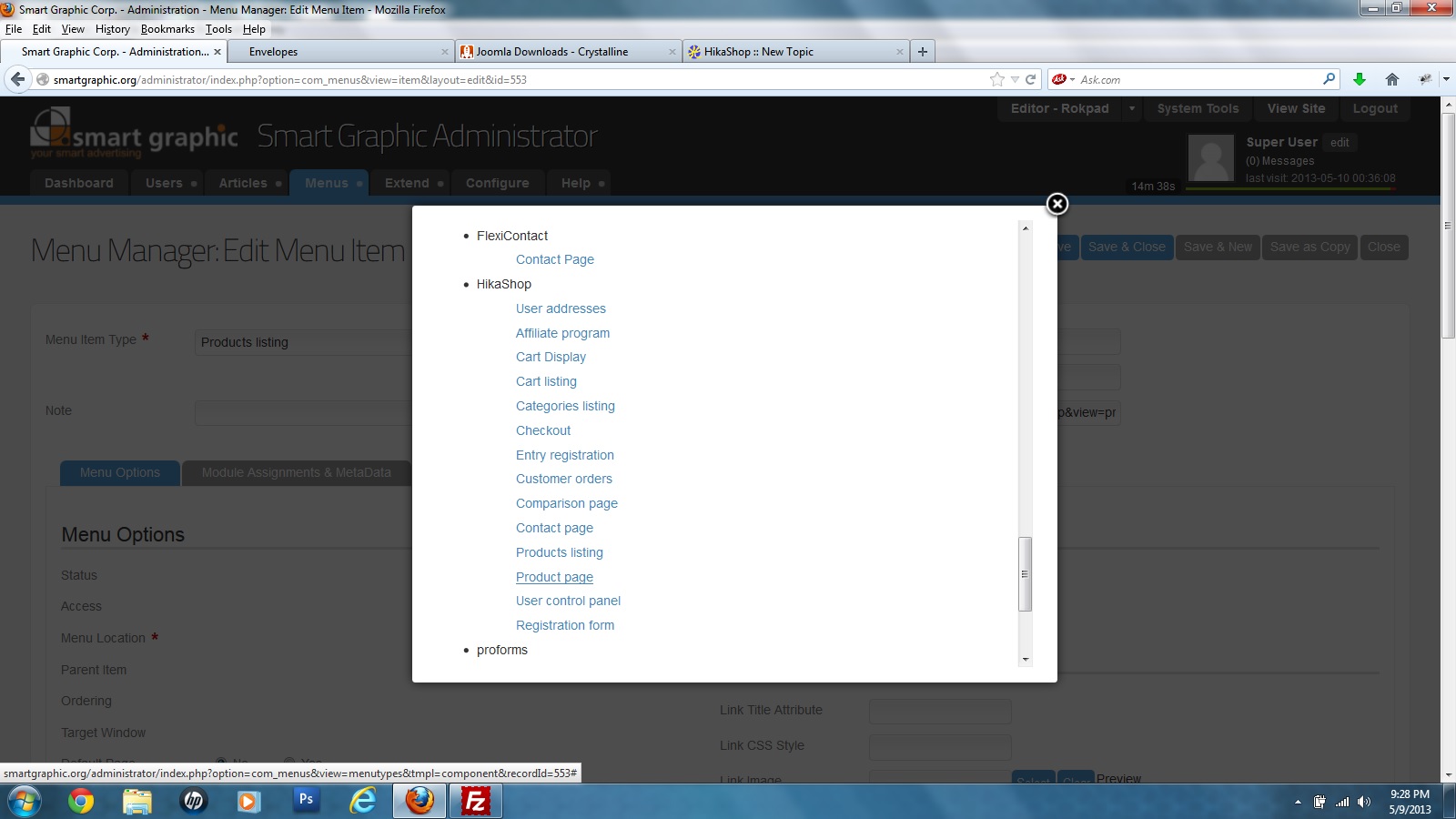
Task: Go to Firefox home page
Action: [x=1392, y=79]
